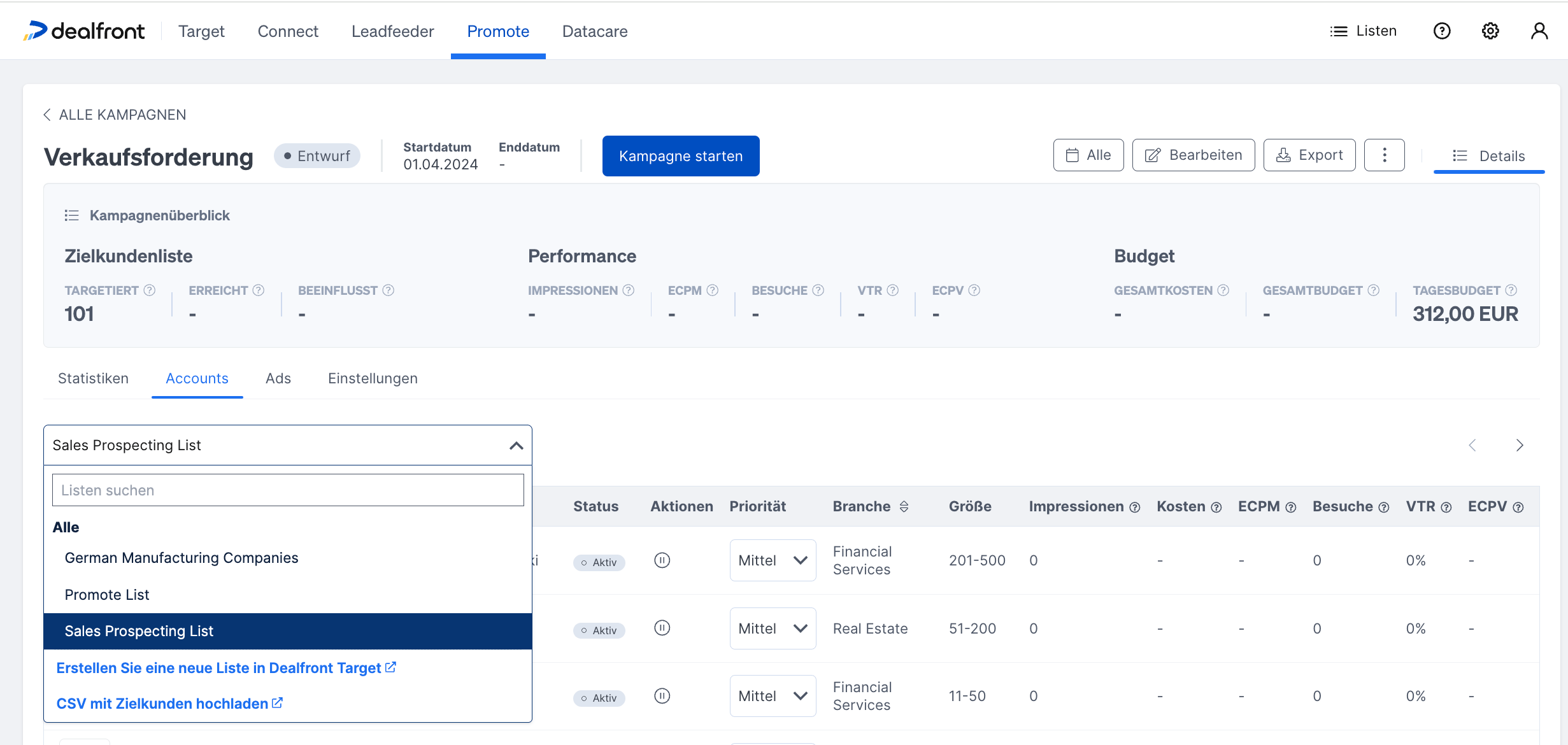Screen dimensions: 1568x745
Task: Open the help question mark icon
Action: (x=1442, y=31)
